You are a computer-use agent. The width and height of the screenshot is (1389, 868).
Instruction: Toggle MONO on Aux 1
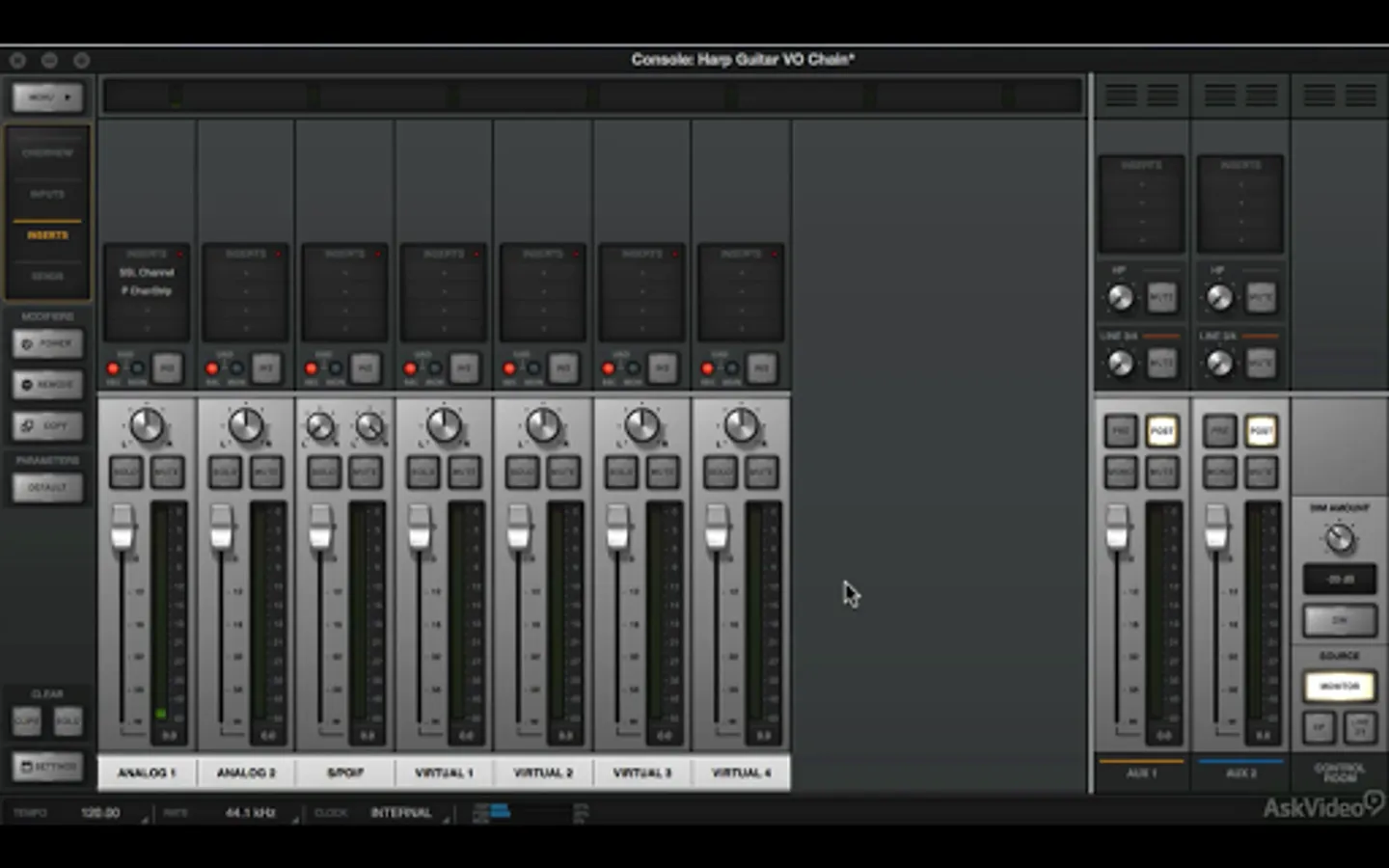click(x=1121, y=473)
